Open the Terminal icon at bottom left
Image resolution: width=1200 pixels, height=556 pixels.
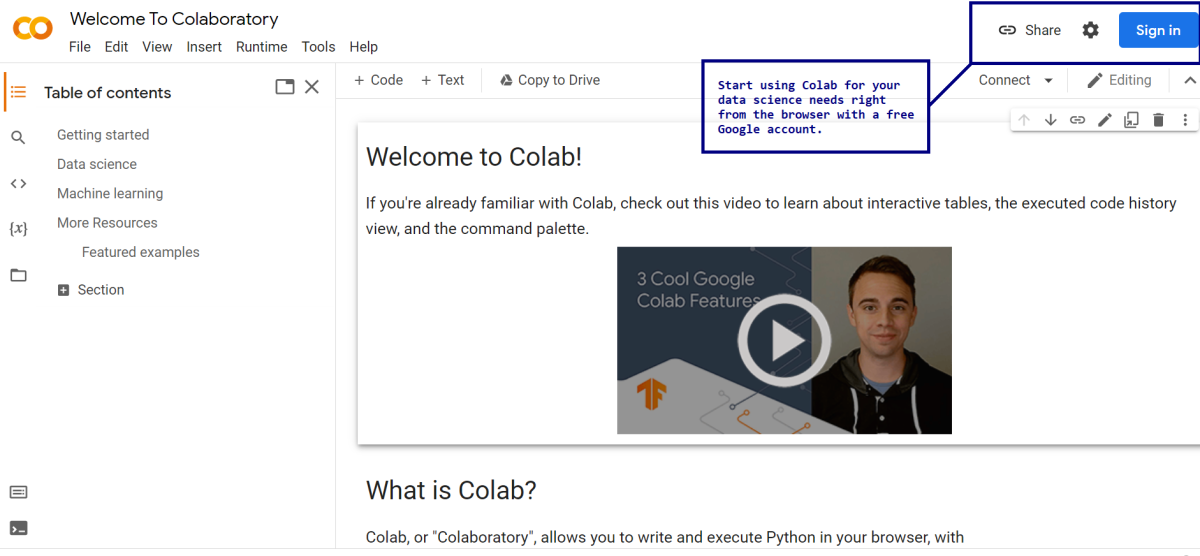point(18,528)
